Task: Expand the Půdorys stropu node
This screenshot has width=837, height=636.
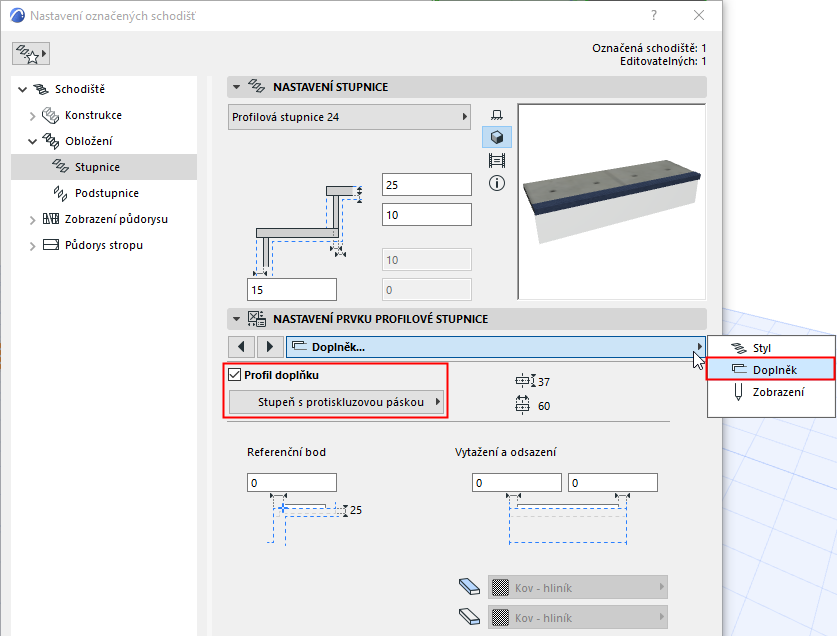Action: (x=33, y=246)
